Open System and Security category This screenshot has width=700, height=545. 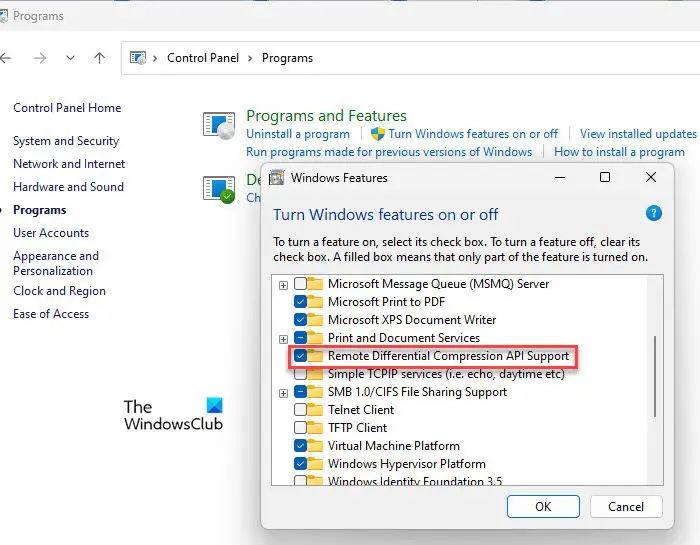[x=66, y=141]
